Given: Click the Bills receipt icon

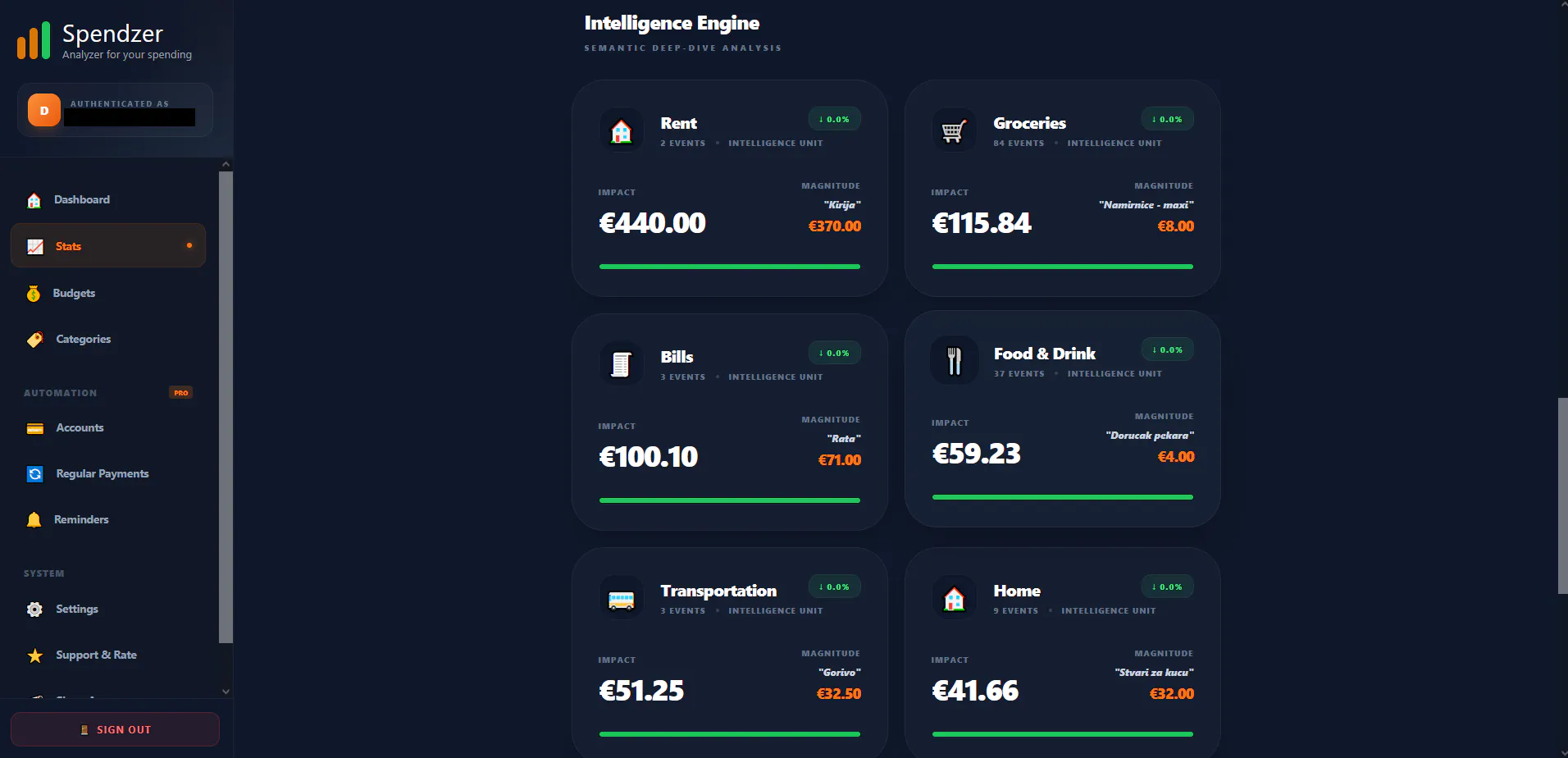Looking at the screenshot, I should [x=622, y=364].
